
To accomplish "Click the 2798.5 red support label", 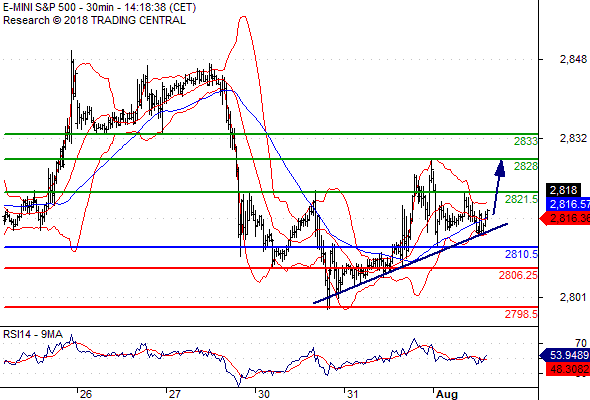I will click(522, 314).
